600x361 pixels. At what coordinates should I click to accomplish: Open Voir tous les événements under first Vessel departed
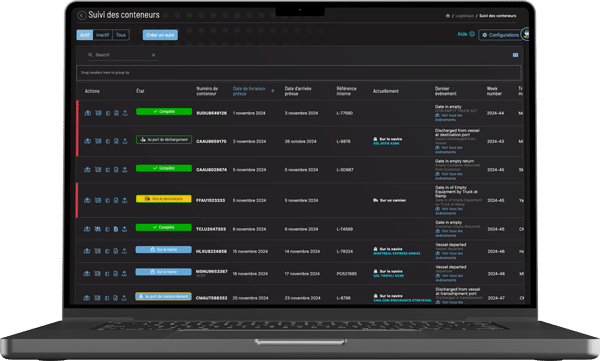point(449,255)
